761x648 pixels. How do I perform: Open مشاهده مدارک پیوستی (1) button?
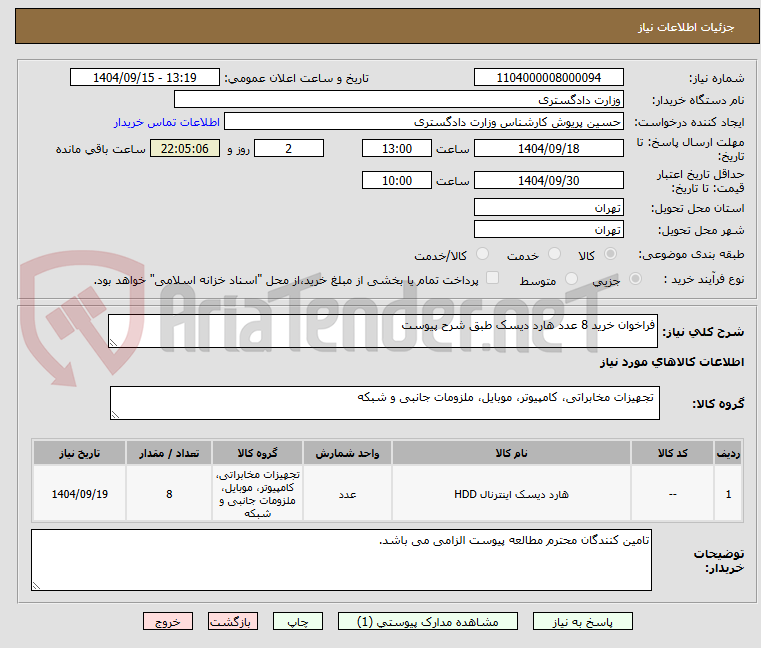click(428, 621)
